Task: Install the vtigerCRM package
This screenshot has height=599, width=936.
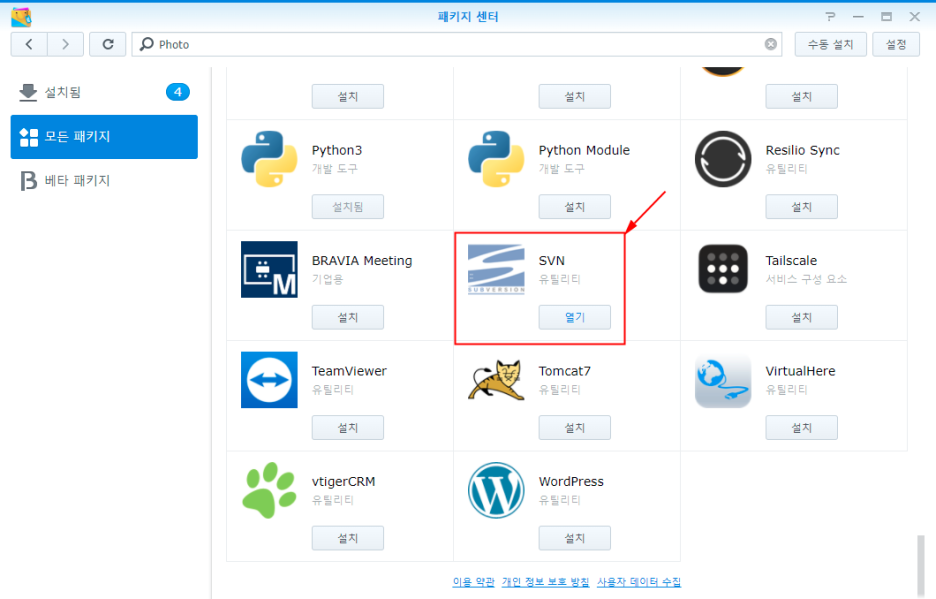Action: click(347, 538)
